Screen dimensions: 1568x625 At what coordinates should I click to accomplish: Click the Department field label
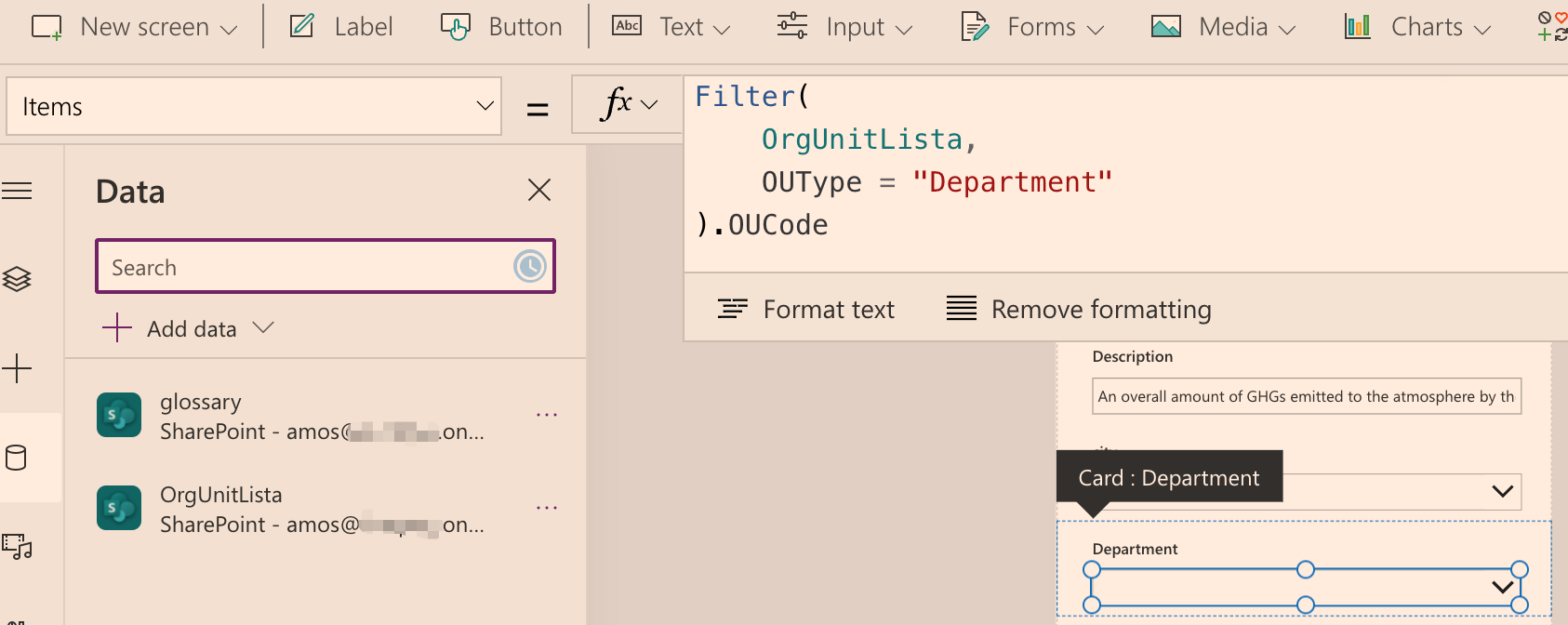pyautogui.click(x=1135, y=549)
